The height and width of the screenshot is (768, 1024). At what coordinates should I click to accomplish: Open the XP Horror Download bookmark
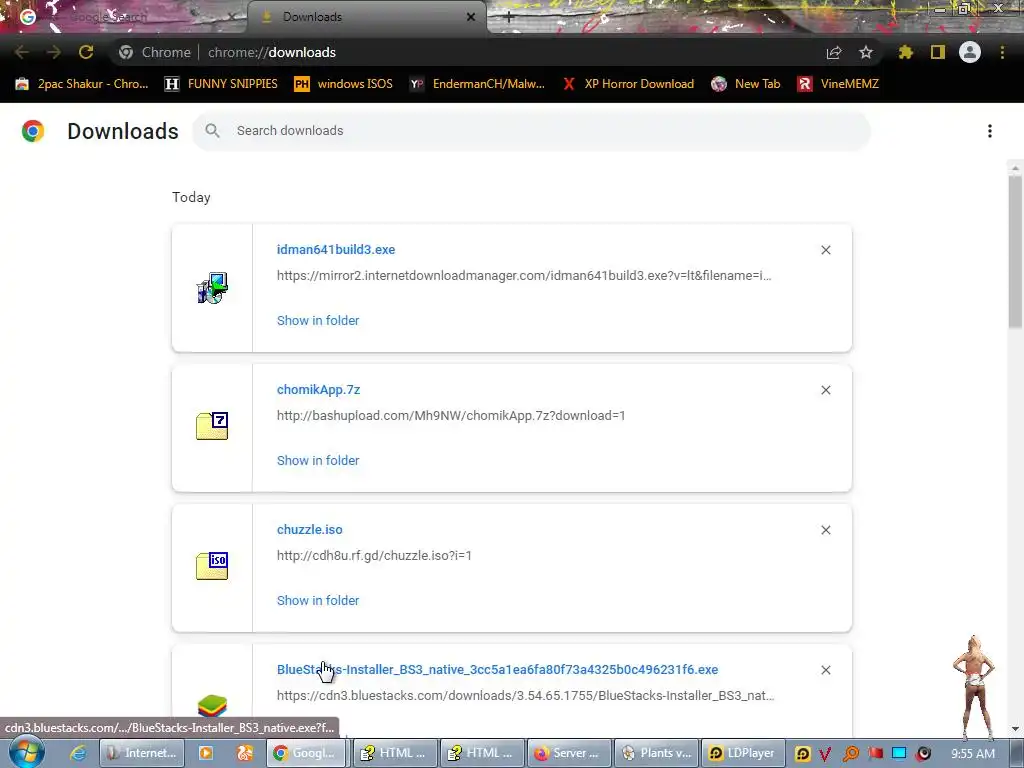628,84
